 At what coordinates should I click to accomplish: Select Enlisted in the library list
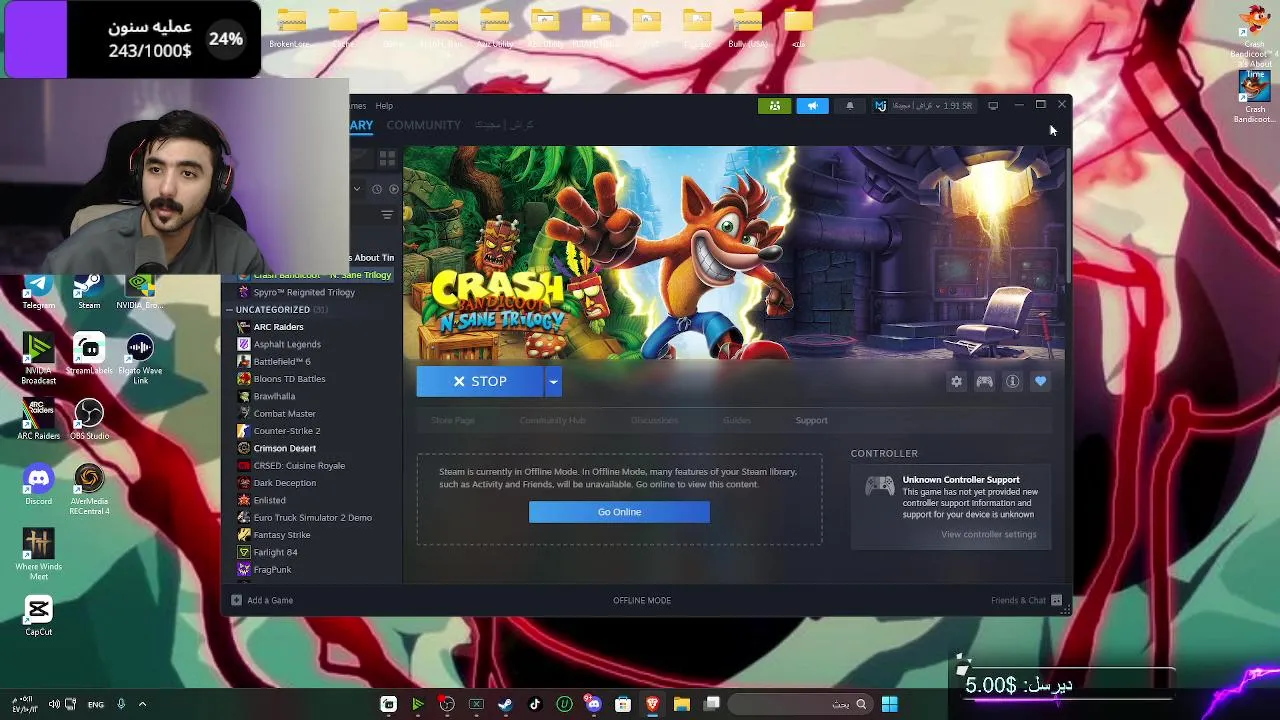pyautogui.click(x=269, y=500)
